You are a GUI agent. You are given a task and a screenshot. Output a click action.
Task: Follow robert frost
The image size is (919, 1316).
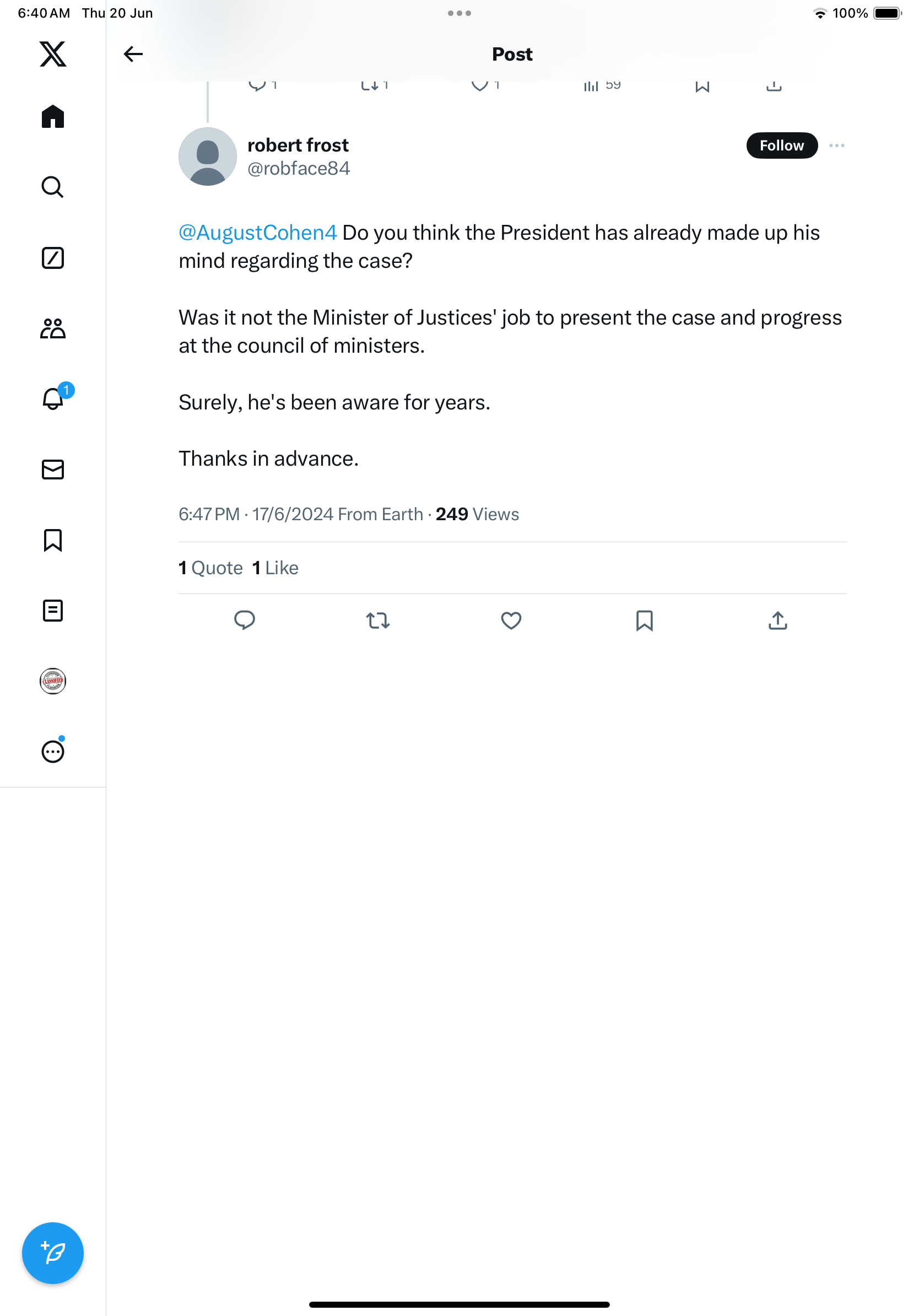pos(781,145)
